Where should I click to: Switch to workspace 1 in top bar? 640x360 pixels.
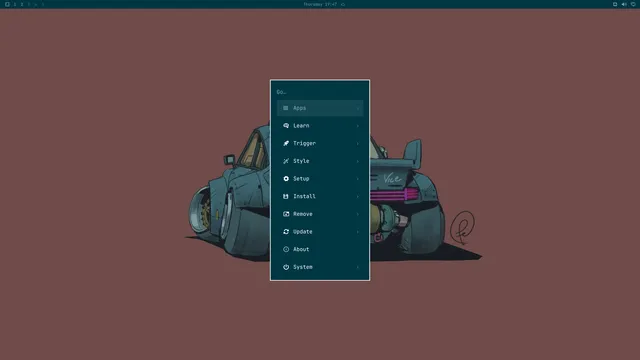pyautogui.click(x=15, y=4)
